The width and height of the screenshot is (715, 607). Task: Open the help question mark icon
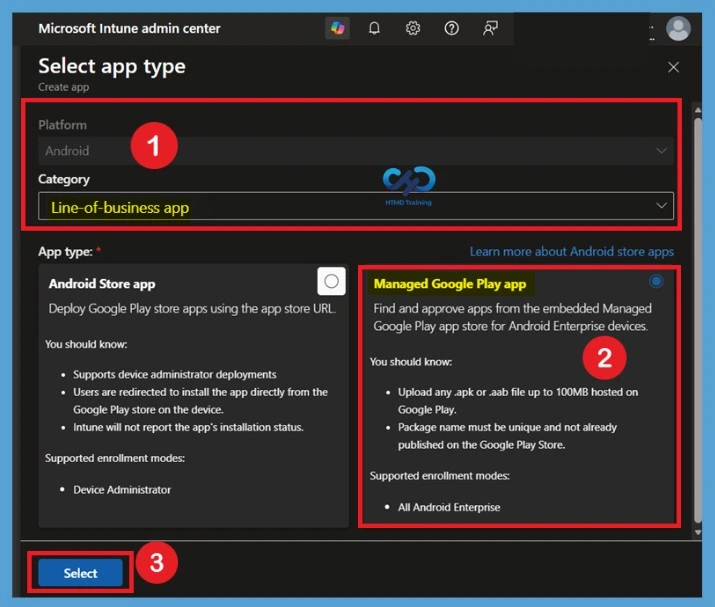(451, 28)
